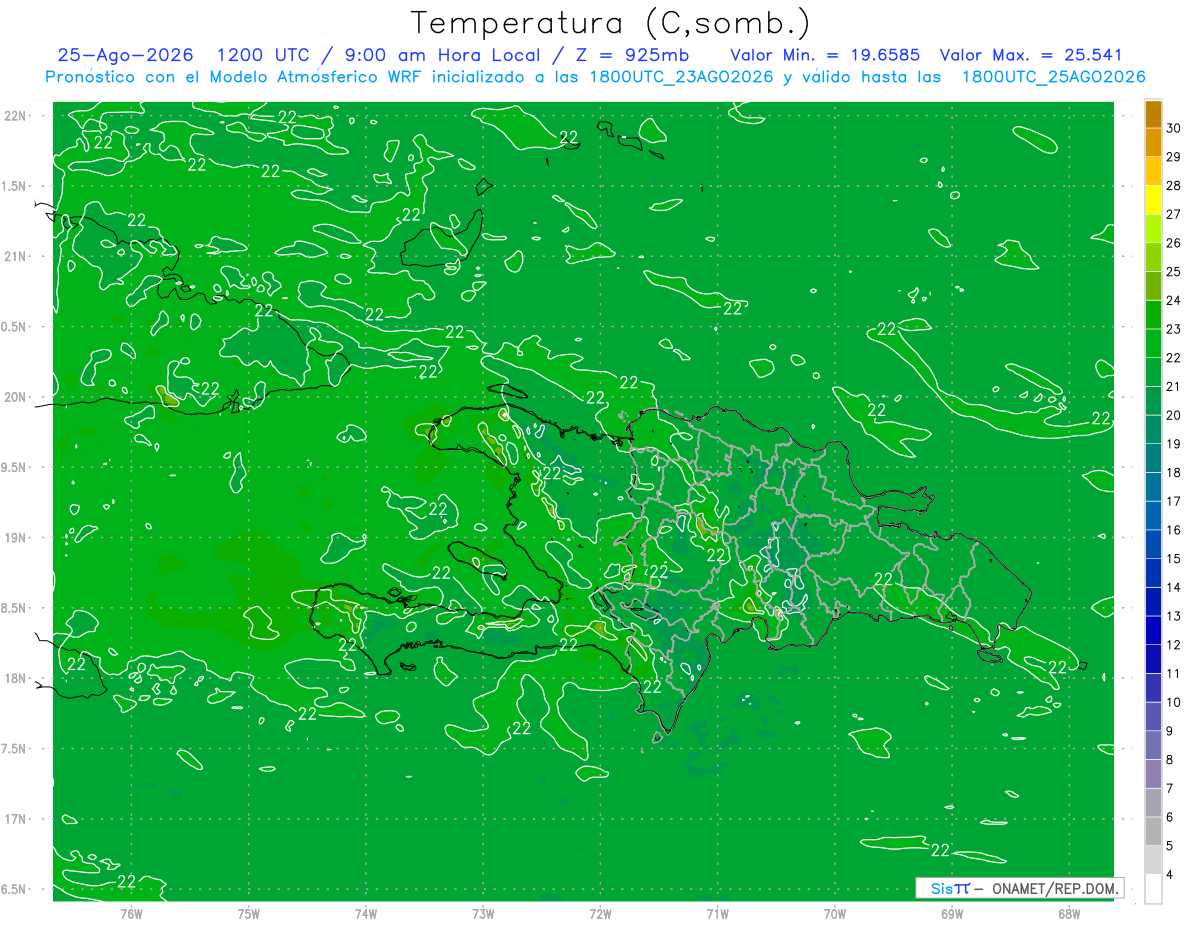
Task: Click the colorbar legend value '27'
Action: [1174, 214]
